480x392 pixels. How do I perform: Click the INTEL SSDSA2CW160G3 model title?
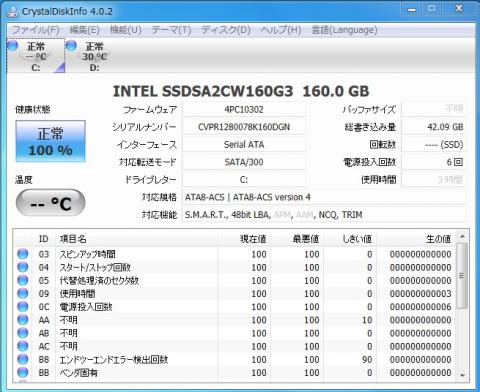coord(241,91)
